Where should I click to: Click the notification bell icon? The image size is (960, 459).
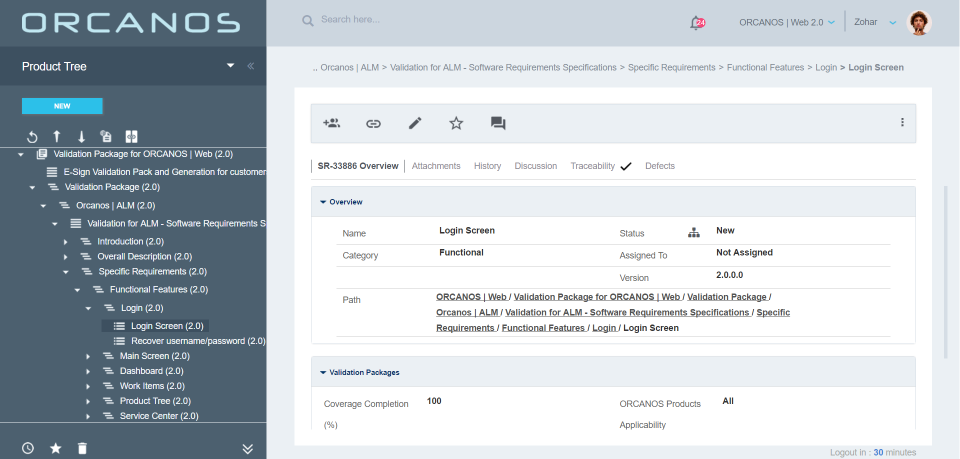(x=696, y=22)
